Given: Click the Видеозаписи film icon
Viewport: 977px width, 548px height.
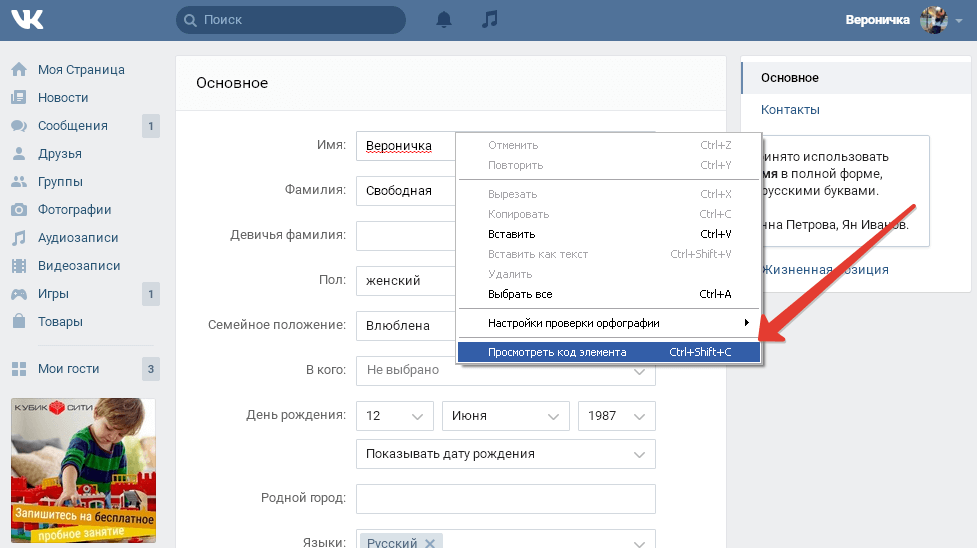Looking at the screenshot, I should pos(19,266).
